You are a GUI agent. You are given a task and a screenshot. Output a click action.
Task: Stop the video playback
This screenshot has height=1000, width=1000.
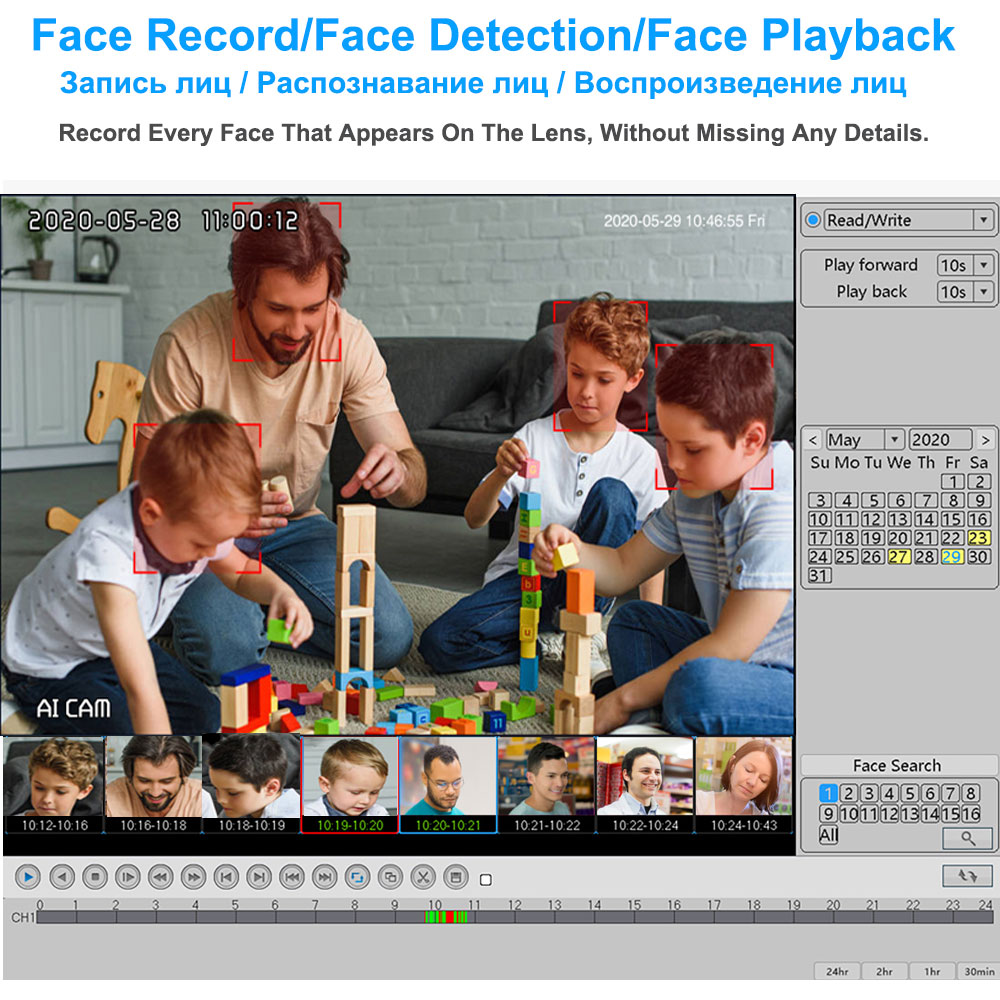pos(94,878)
